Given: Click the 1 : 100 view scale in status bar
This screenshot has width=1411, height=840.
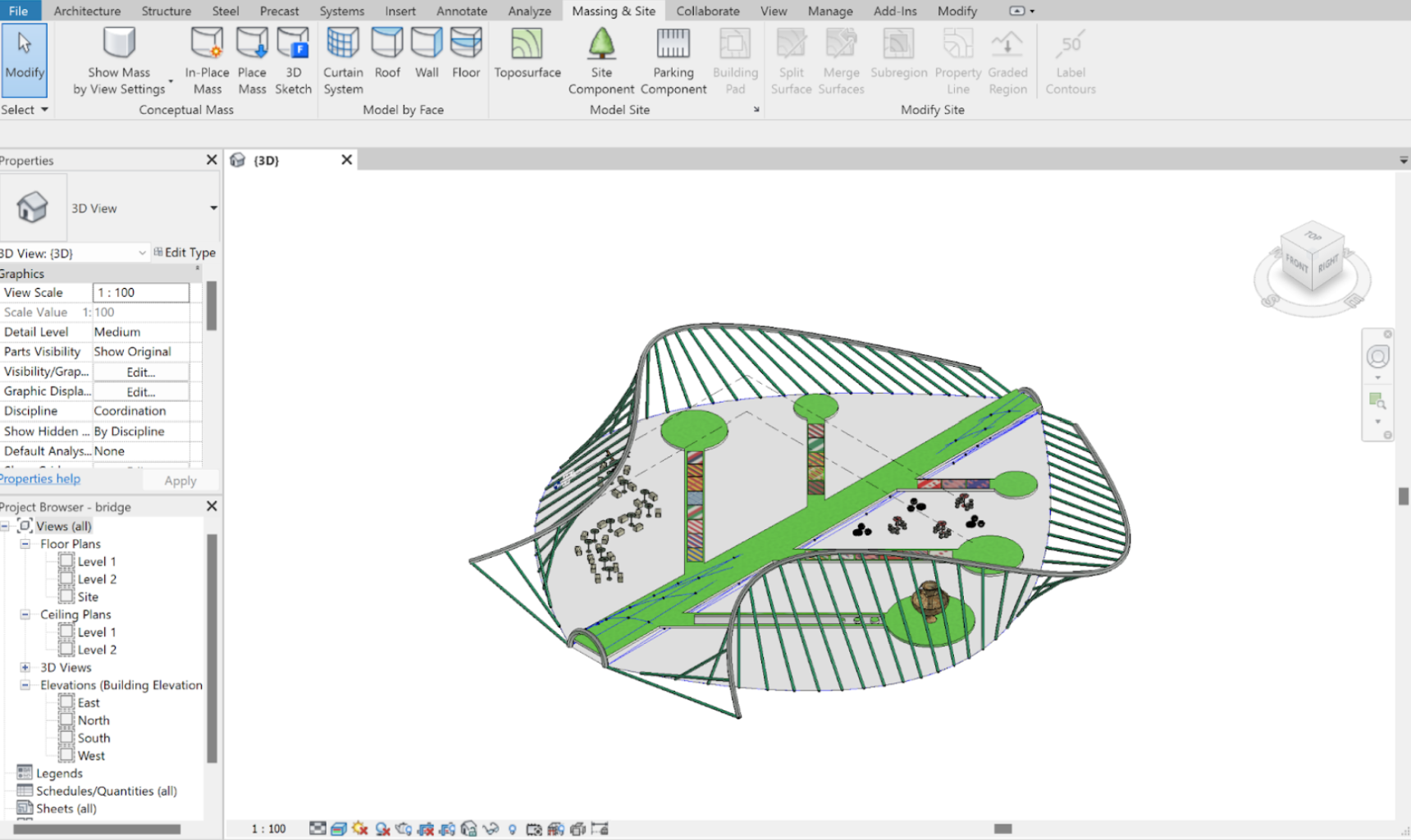Looking at the screenshot, I should point(269,829).
